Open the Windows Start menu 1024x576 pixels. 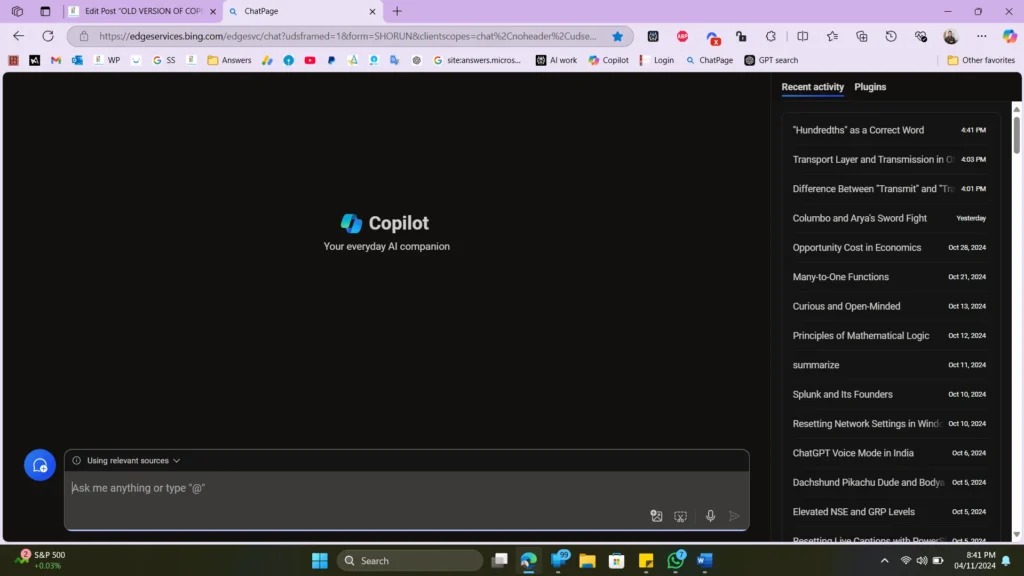(319, 560)
